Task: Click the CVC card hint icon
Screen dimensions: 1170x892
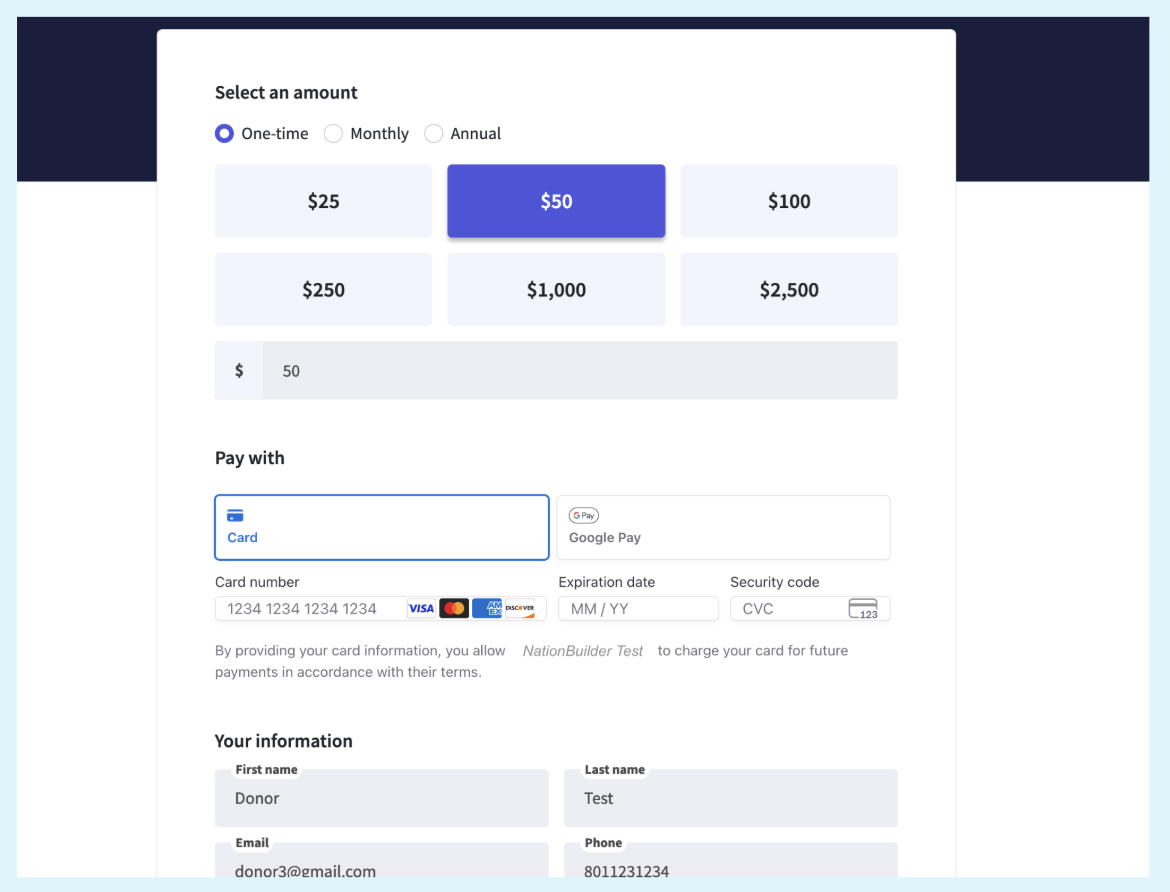Action: (862, 609)
